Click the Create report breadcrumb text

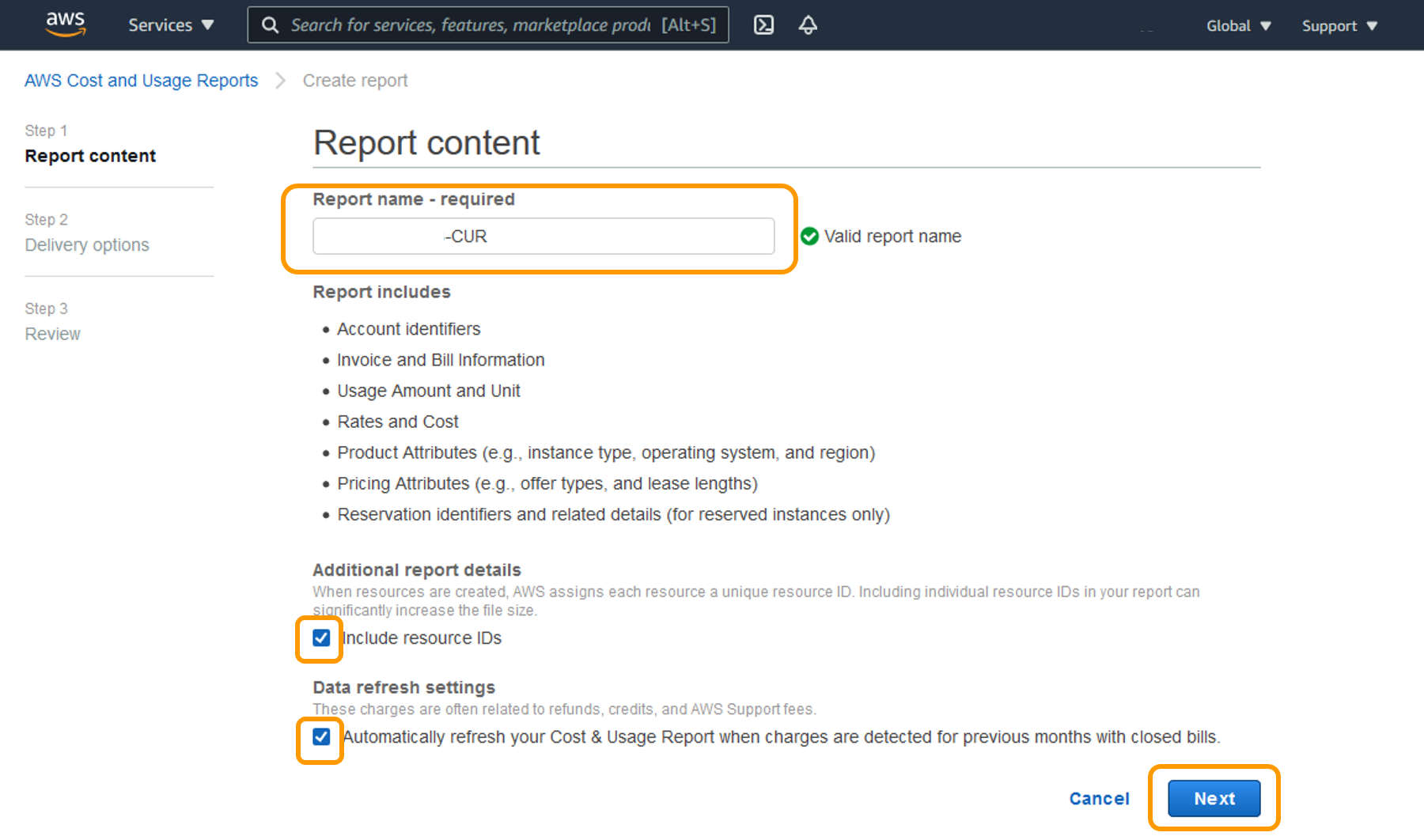[x=355, y=81]
